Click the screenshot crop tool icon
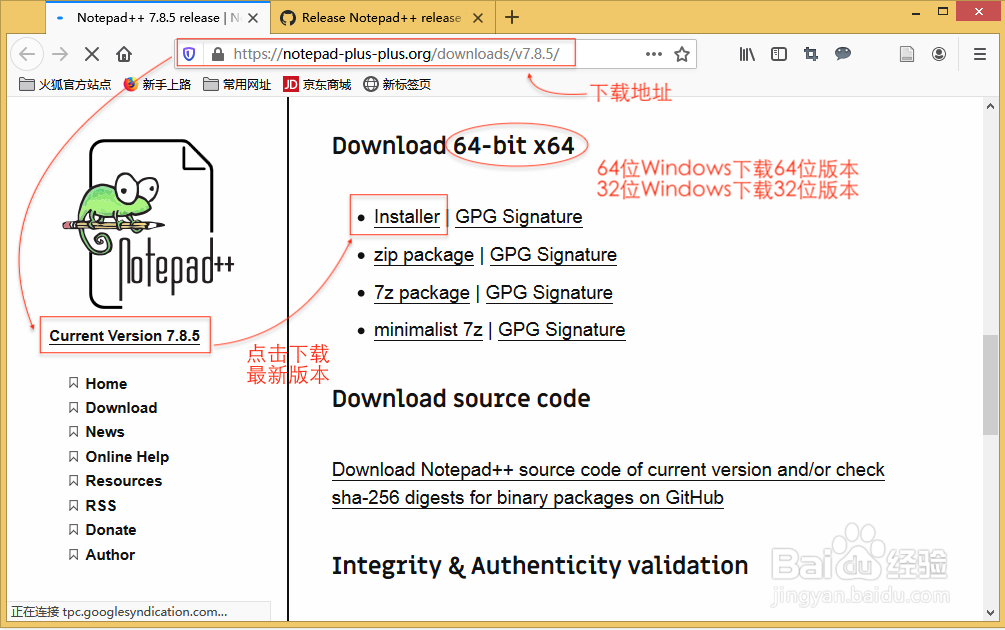Screen dimensions: 1005x630 (811, 54)
